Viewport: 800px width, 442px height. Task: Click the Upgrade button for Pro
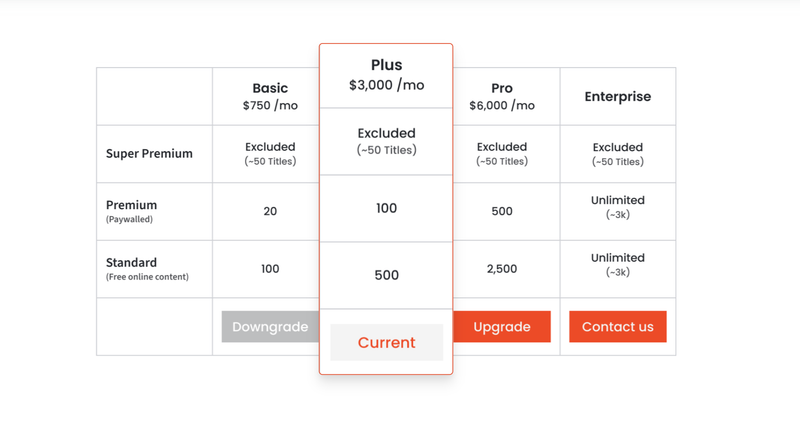(x=502, y=327)
